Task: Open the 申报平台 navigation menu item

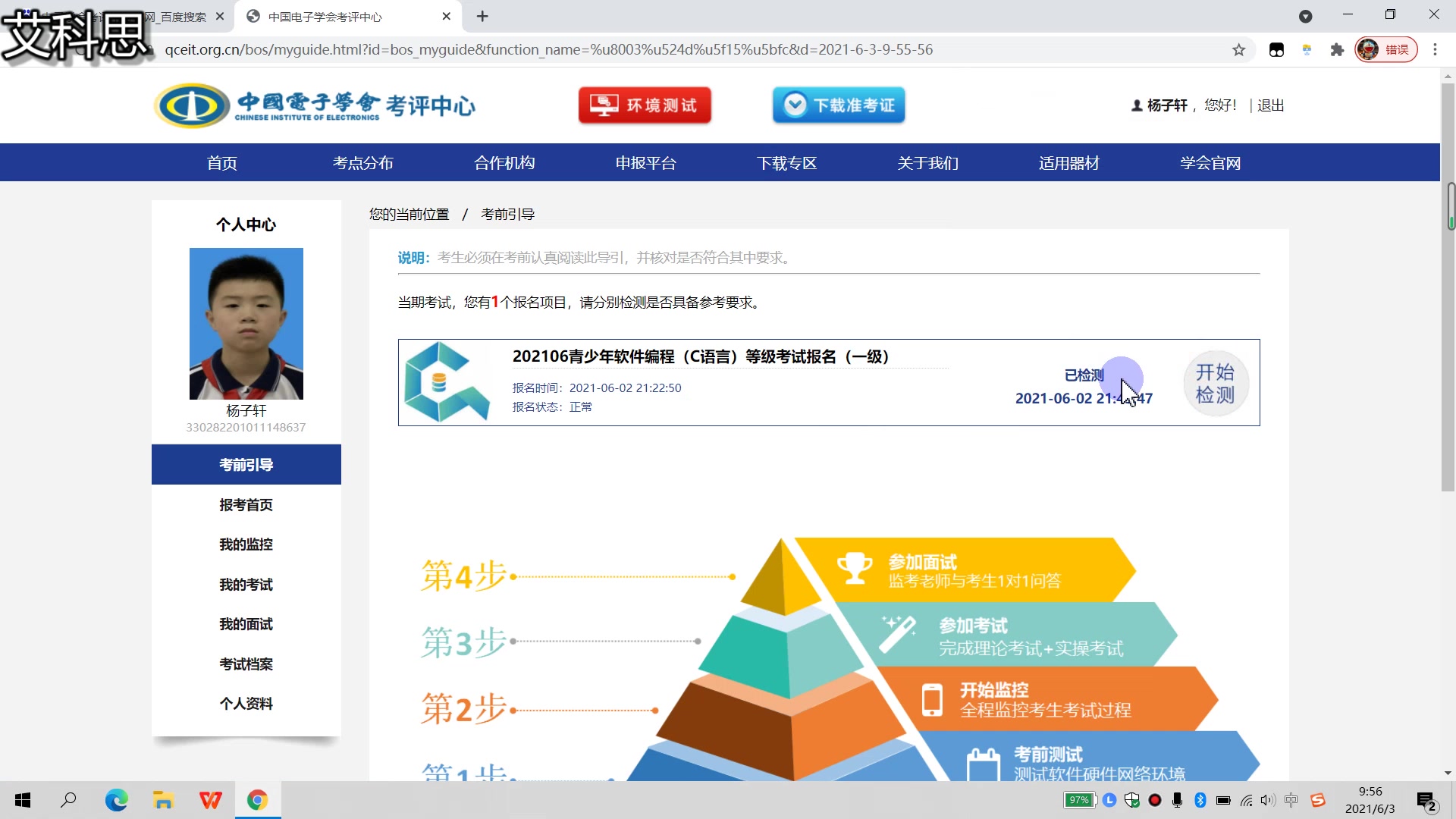Action: pos(645,162)
